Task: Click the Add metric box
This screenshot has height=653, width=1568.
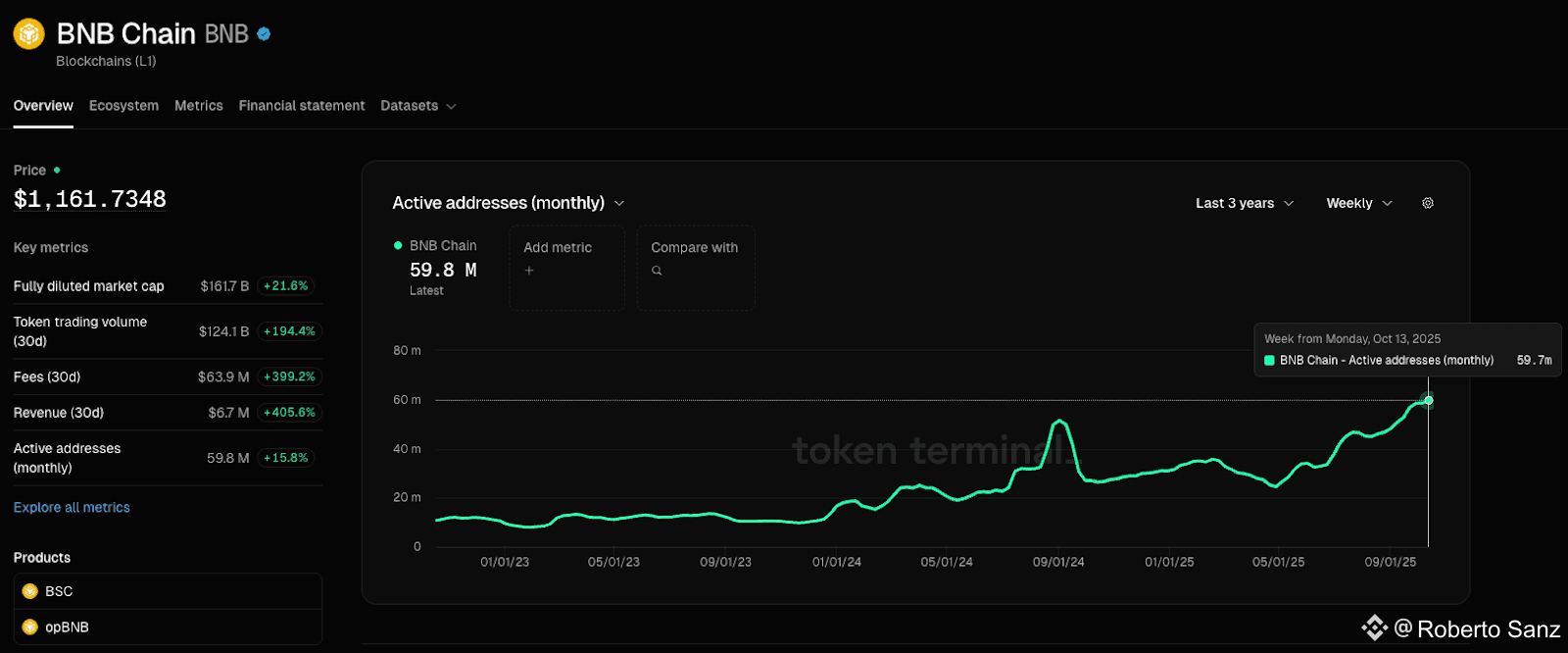Action: tap(566, 268)
